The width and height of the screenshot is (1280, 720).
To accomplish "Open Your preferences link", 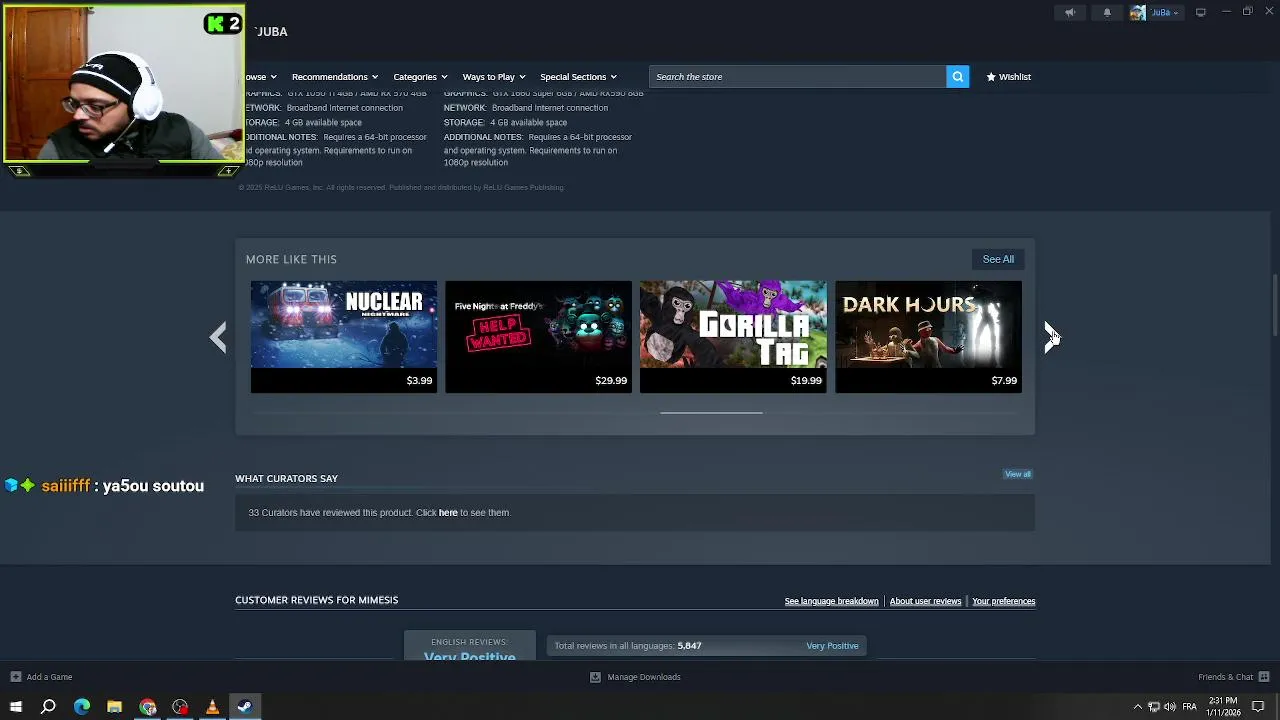I will 1003,601.
